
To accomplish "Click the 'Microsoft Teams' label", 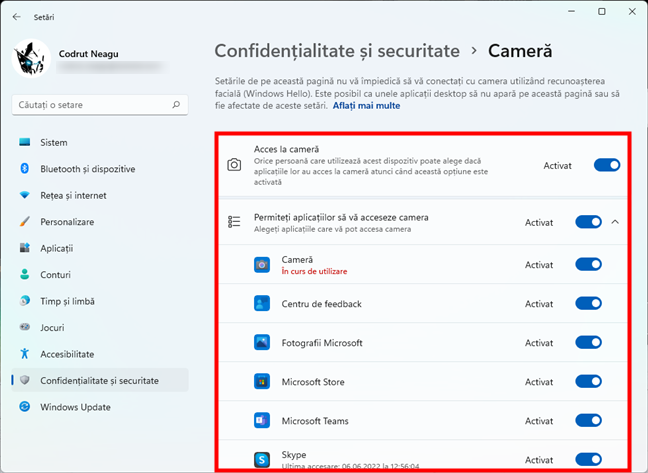I will [315, 421].
